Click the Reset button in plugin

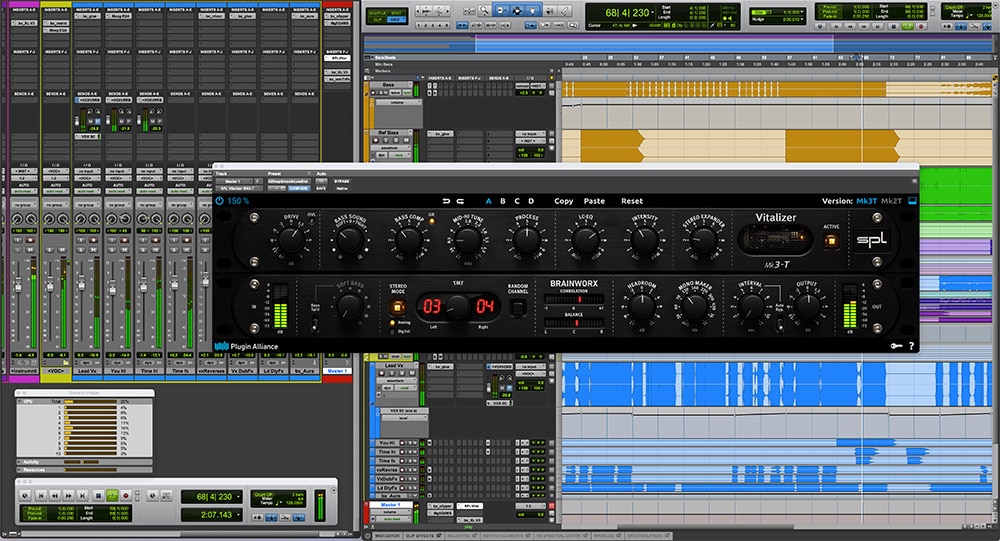click(632, 201)
